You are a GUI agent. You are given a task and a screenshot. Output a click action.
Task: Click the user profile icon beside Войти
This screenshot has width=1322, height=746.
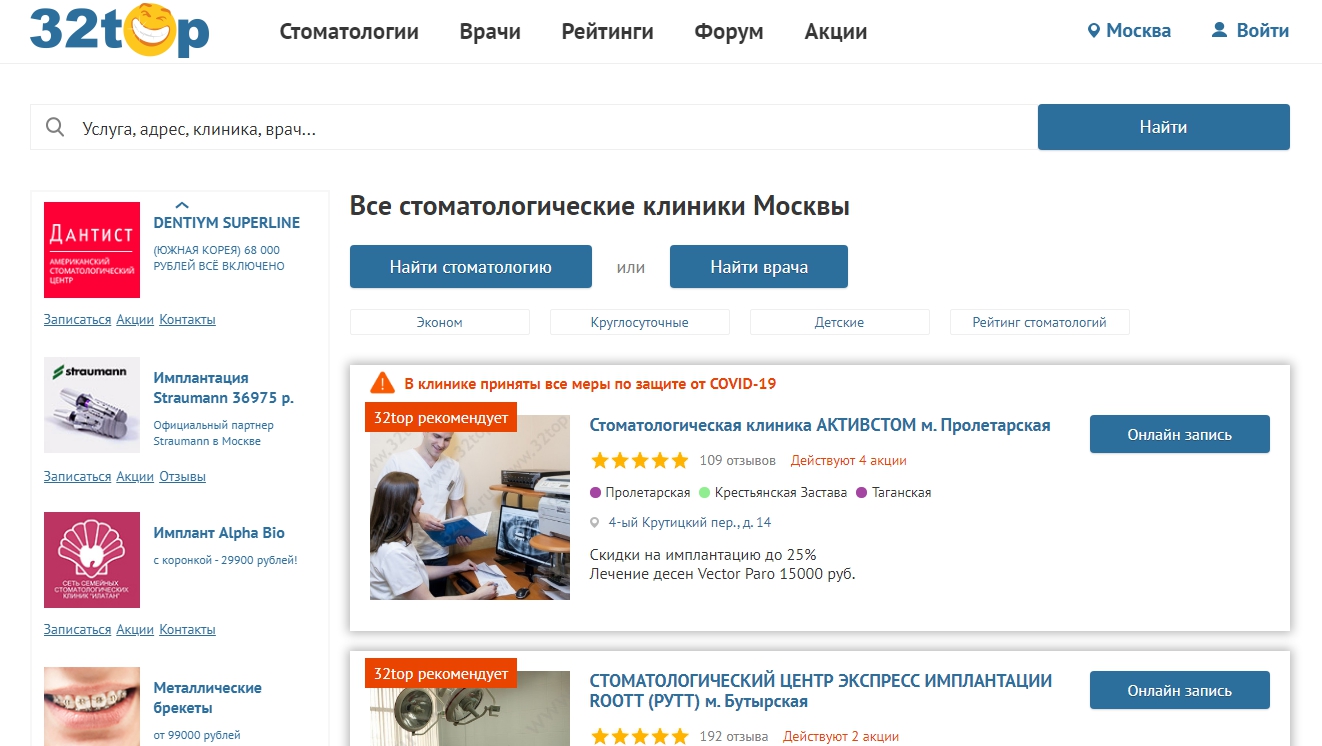click(x=1219, y=31)
